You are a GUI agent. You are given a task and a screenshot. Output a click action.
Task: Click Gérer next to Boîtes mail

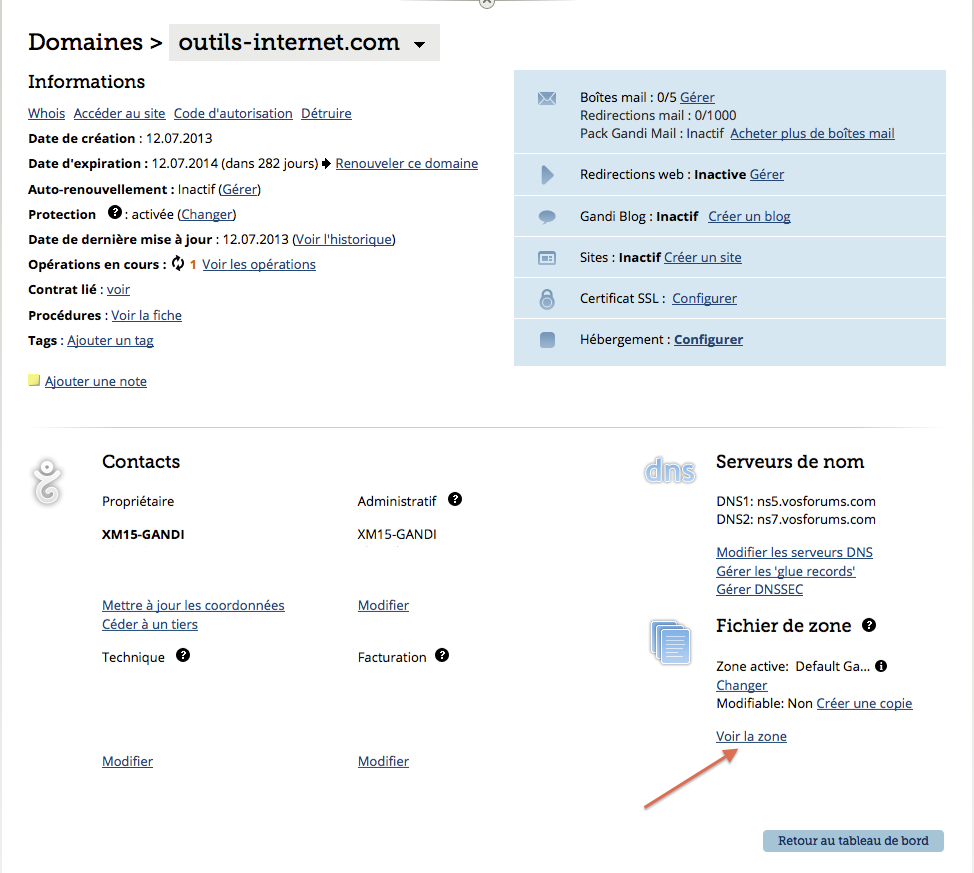tap(697, 98)
